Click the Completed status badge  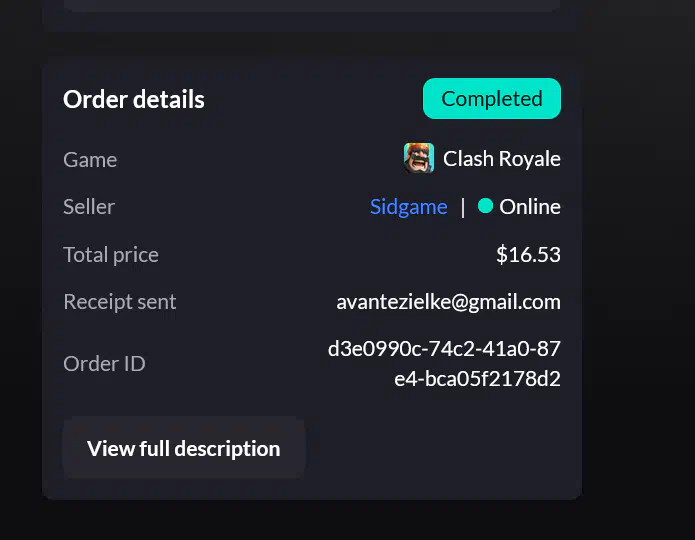point(491,99)
